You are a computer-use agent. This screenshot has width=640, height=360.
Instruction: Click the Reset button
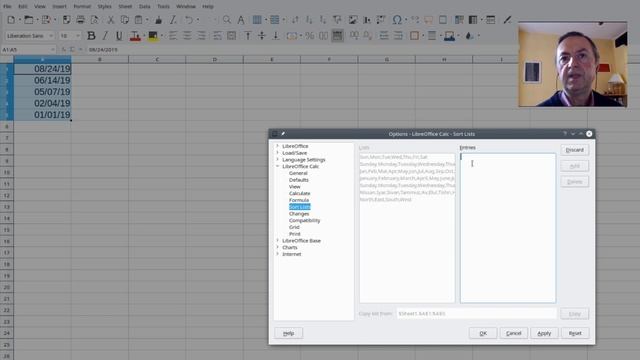(575, 333)
